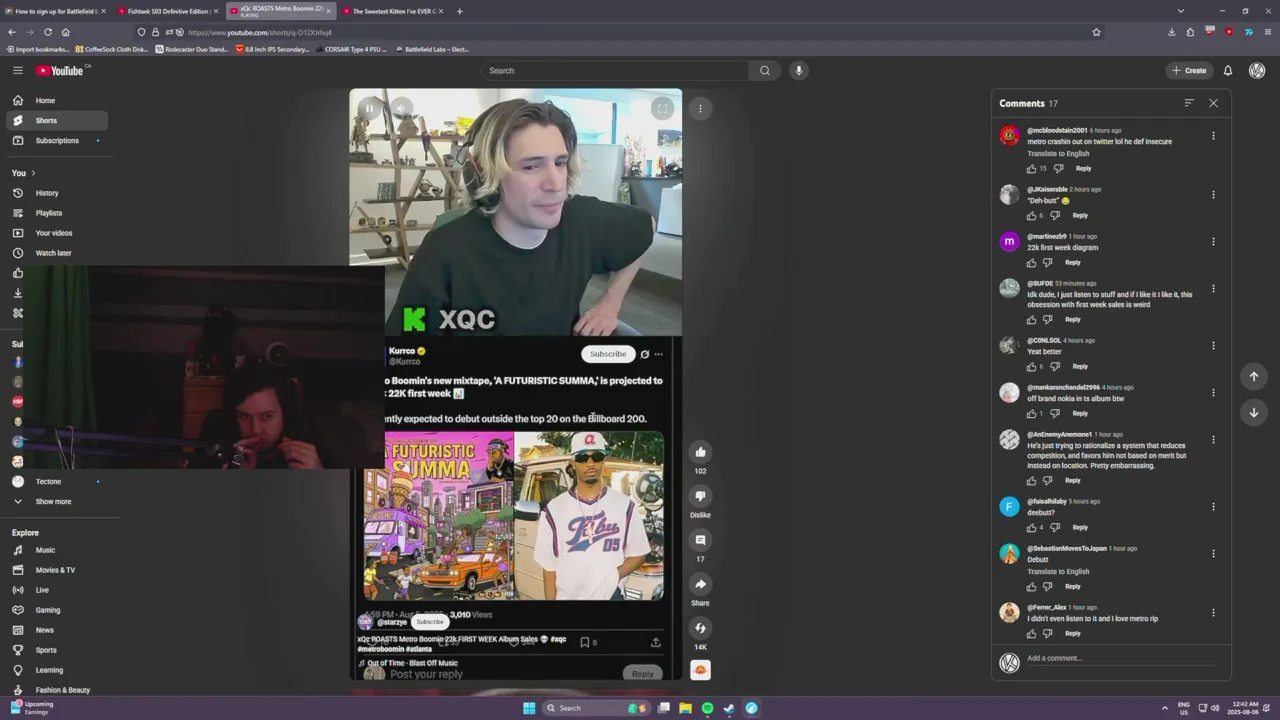Close the Comments panel

pos(1213,103)
